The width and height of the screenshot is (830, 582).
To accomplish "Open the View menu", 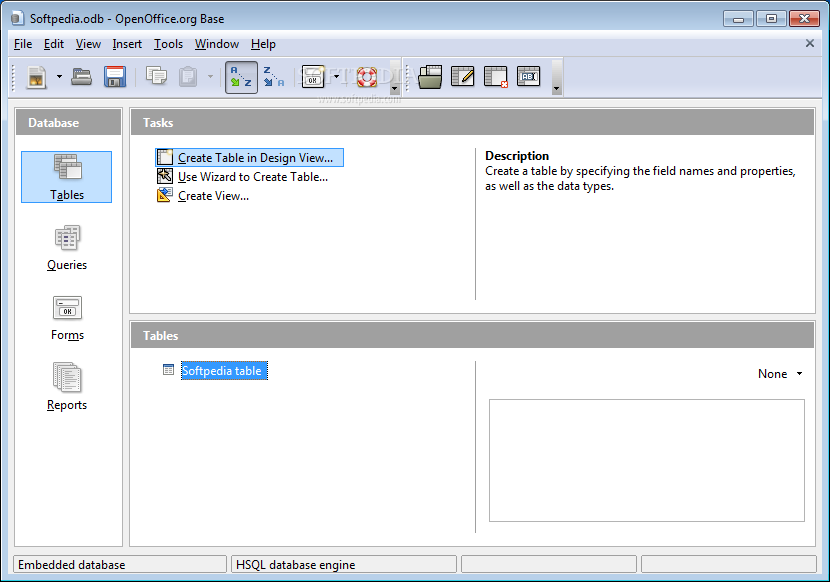I will (x=88, y=44).
